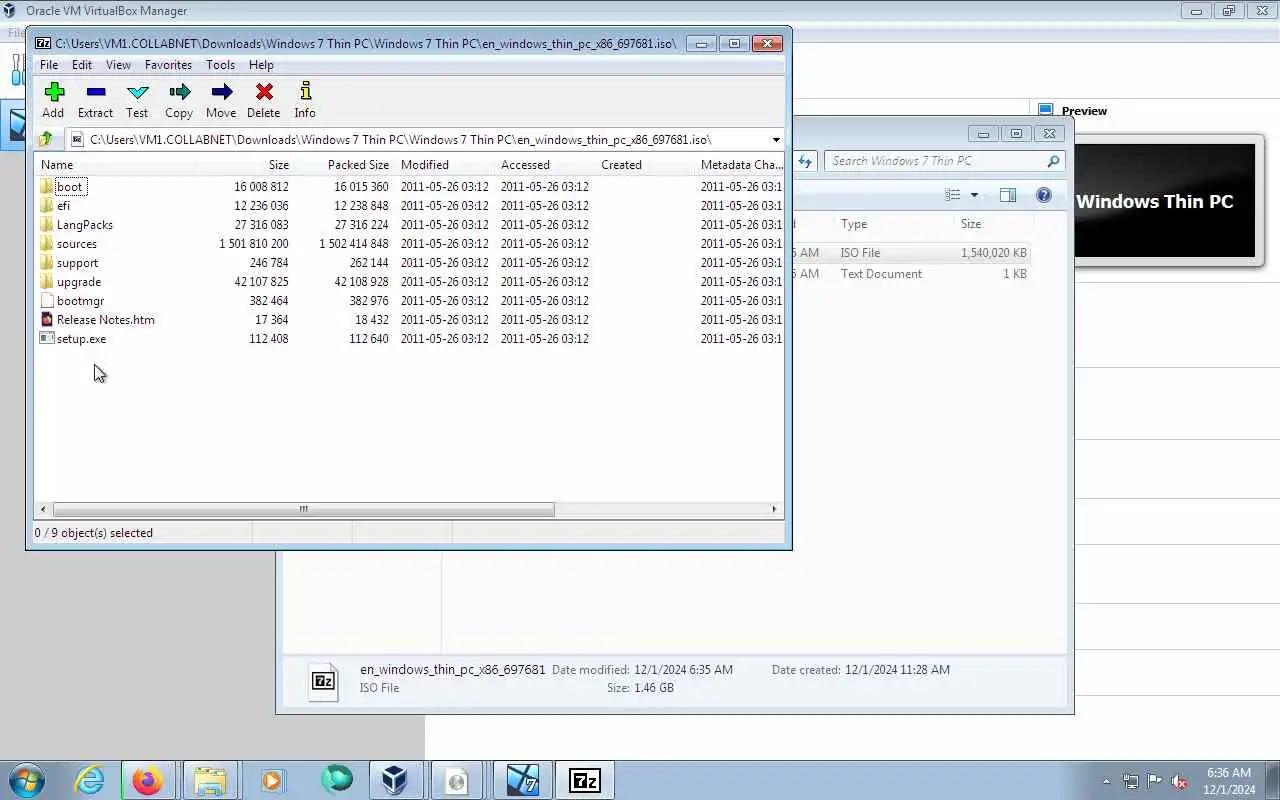
Task: Click the Move toolbar icon
Action: click(x=221, y=100)
